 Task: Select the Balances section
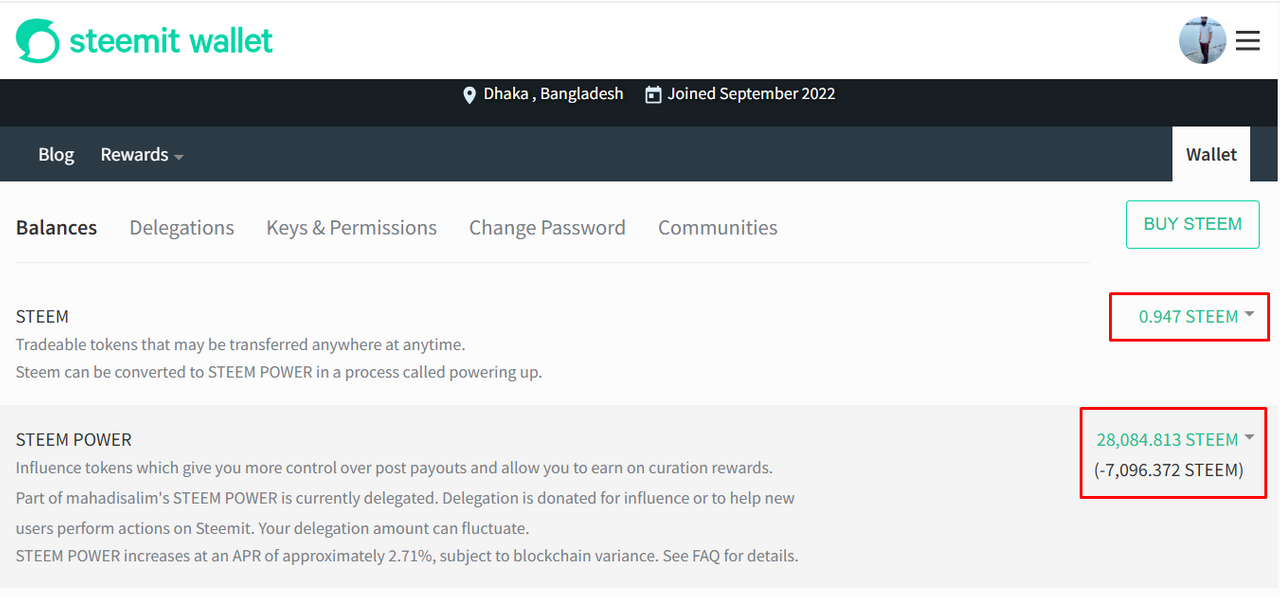[56, 228]
